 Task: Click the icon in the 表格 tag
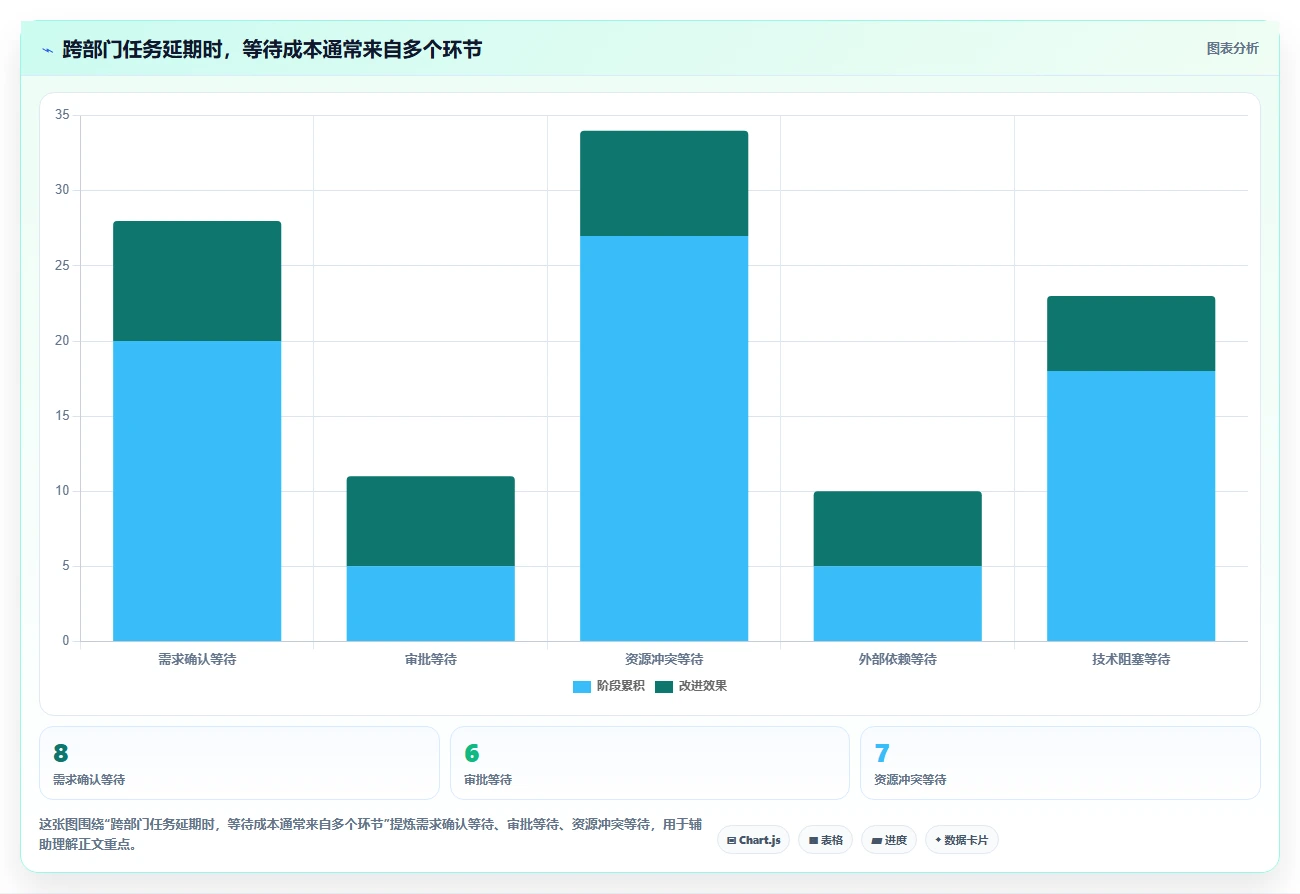tap(813, 841)
